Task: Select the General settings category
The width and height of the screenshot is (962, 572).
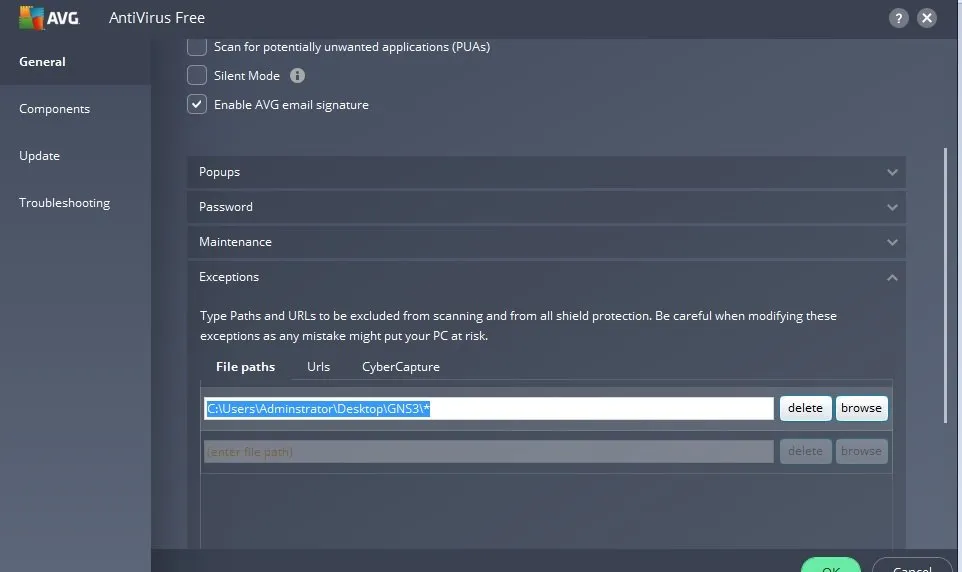Action: [x=75, y=61]
